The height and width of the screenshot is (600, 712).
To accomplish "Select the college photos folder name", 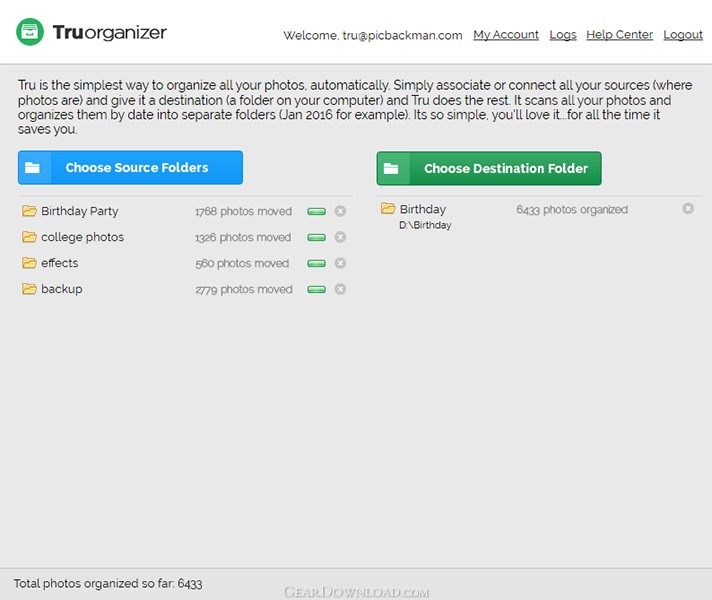I will 83,237.
